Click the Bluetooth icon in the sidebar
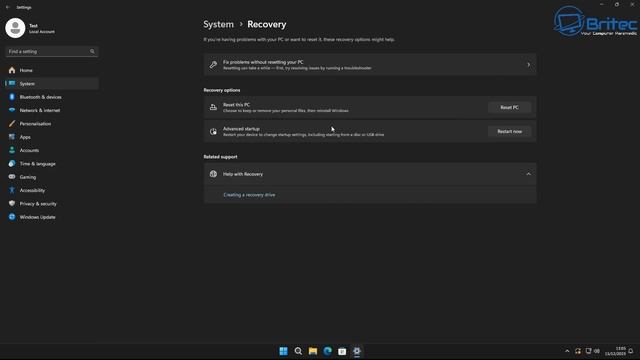Image resolution: width=640 pixels, height=360 pixels. pos(12,97)
